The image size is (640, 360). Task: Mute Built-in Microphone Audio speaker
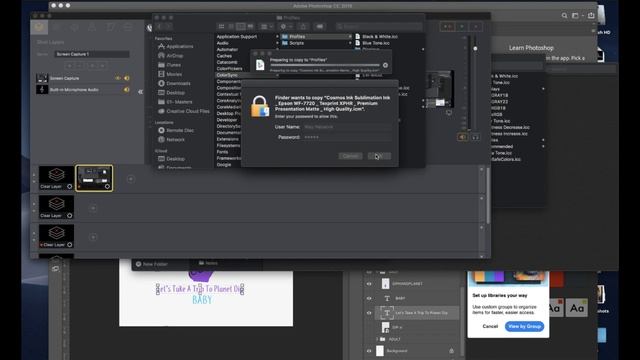pos(127,89)
